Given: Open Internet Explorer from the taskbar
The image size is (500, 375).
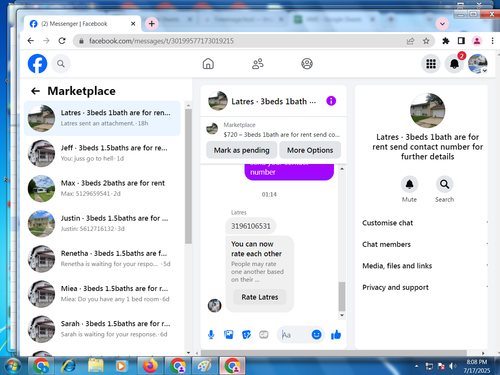Looking at the screenshot, I should pos(69,366).
